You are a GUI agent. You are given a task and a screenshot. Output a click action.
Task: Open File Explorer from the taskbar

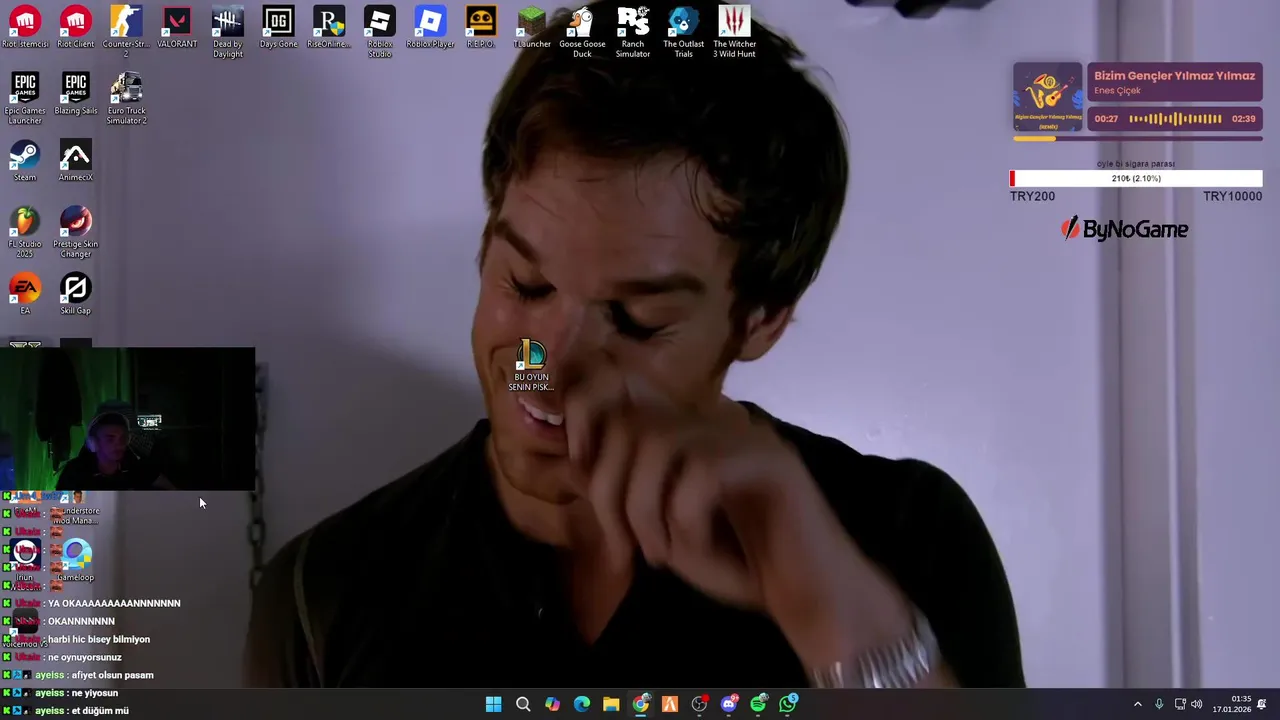pos(611,704)
